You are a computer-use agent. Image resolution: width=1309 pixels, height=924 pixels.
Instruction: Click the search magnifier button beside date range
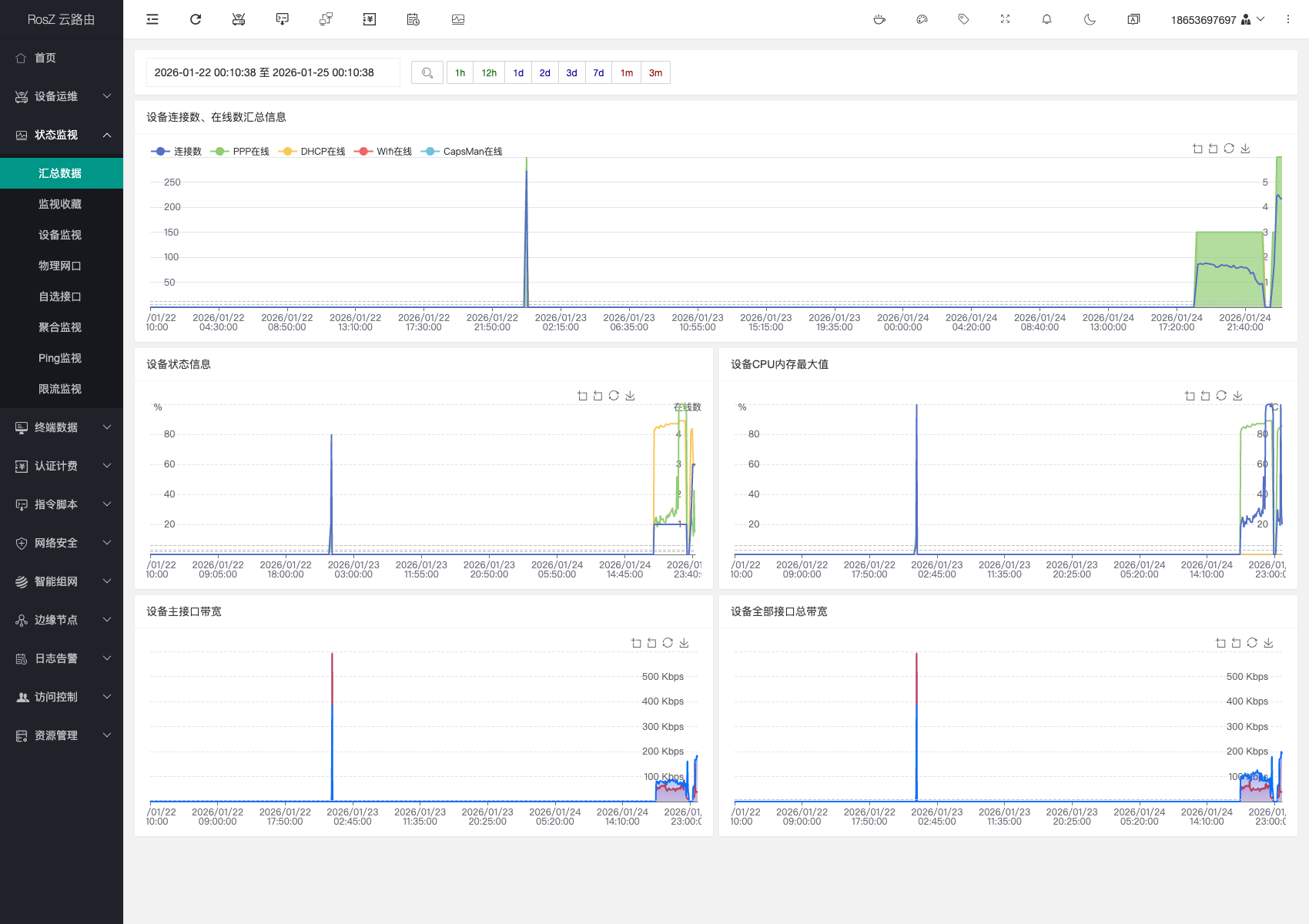point(427,73)
